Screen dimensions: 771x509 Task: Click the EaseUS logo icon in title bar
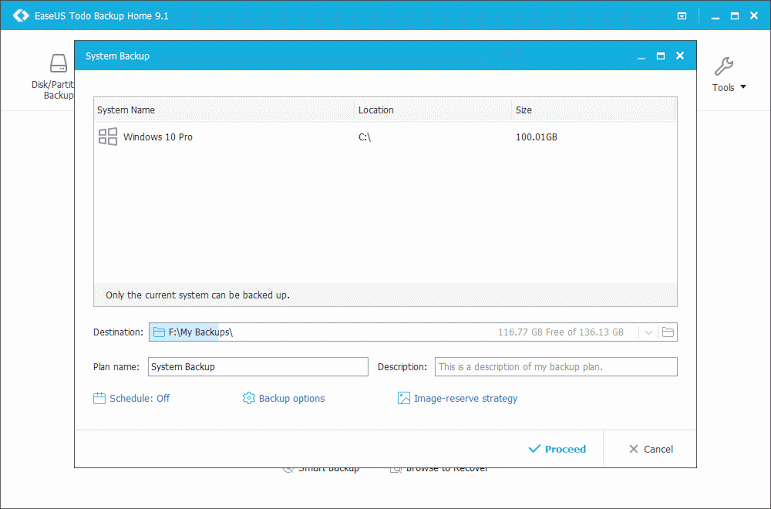(x=21, y=16)
